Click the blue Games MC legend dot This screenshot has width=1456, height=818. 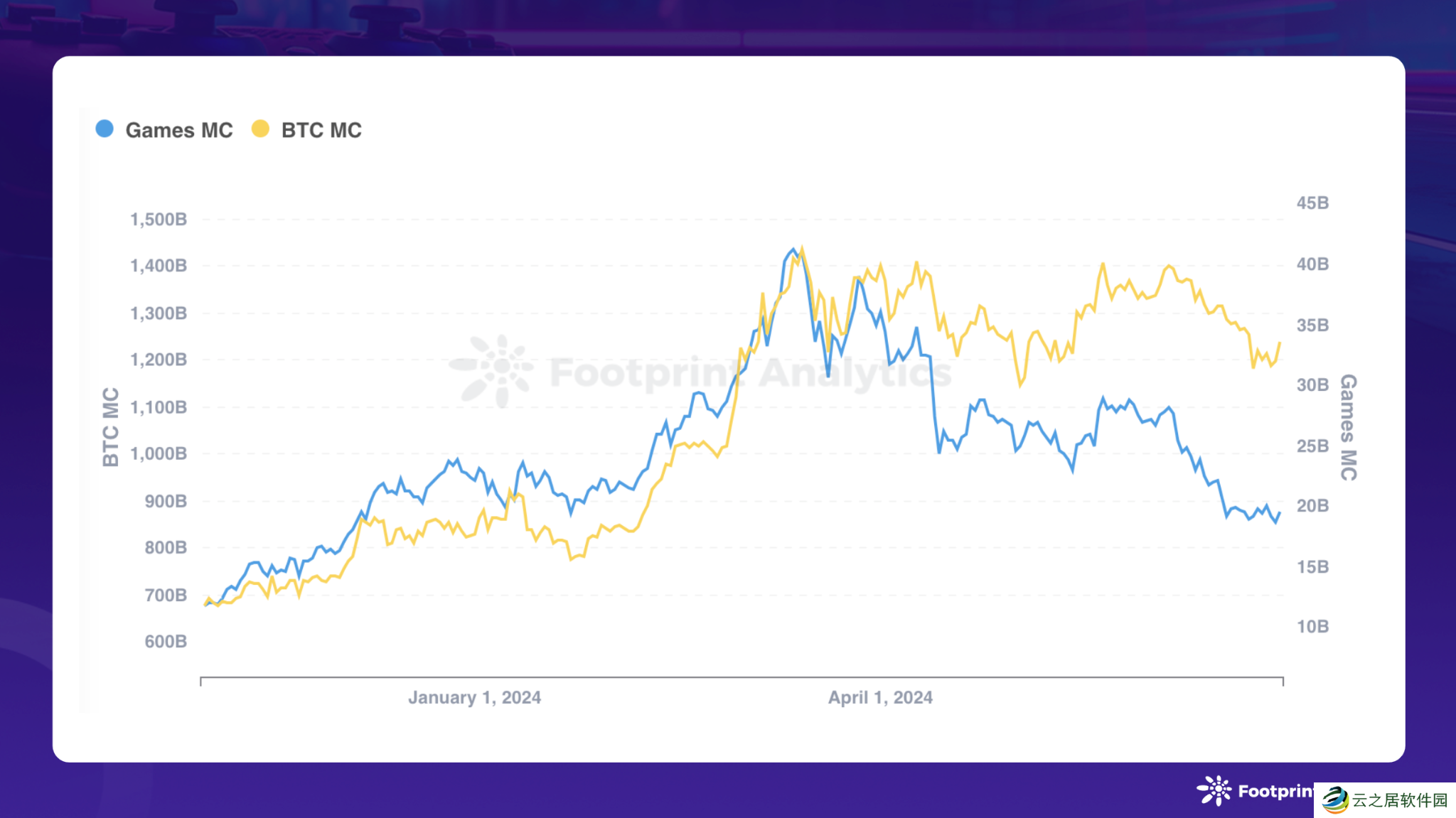[105, 129]
